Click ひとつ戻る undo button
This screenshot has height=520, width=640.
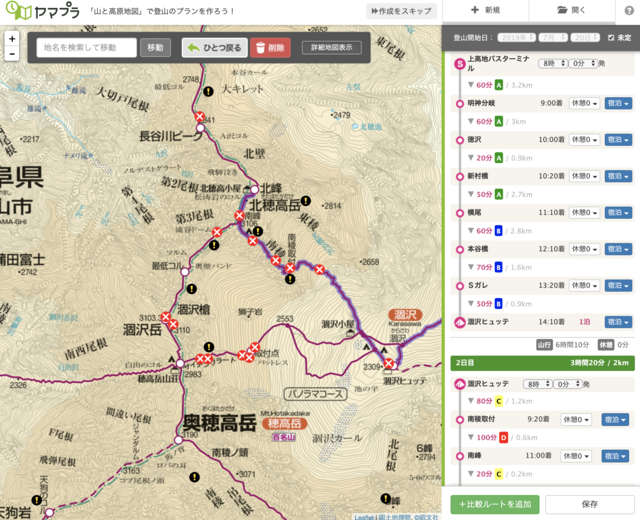[215, 48]
